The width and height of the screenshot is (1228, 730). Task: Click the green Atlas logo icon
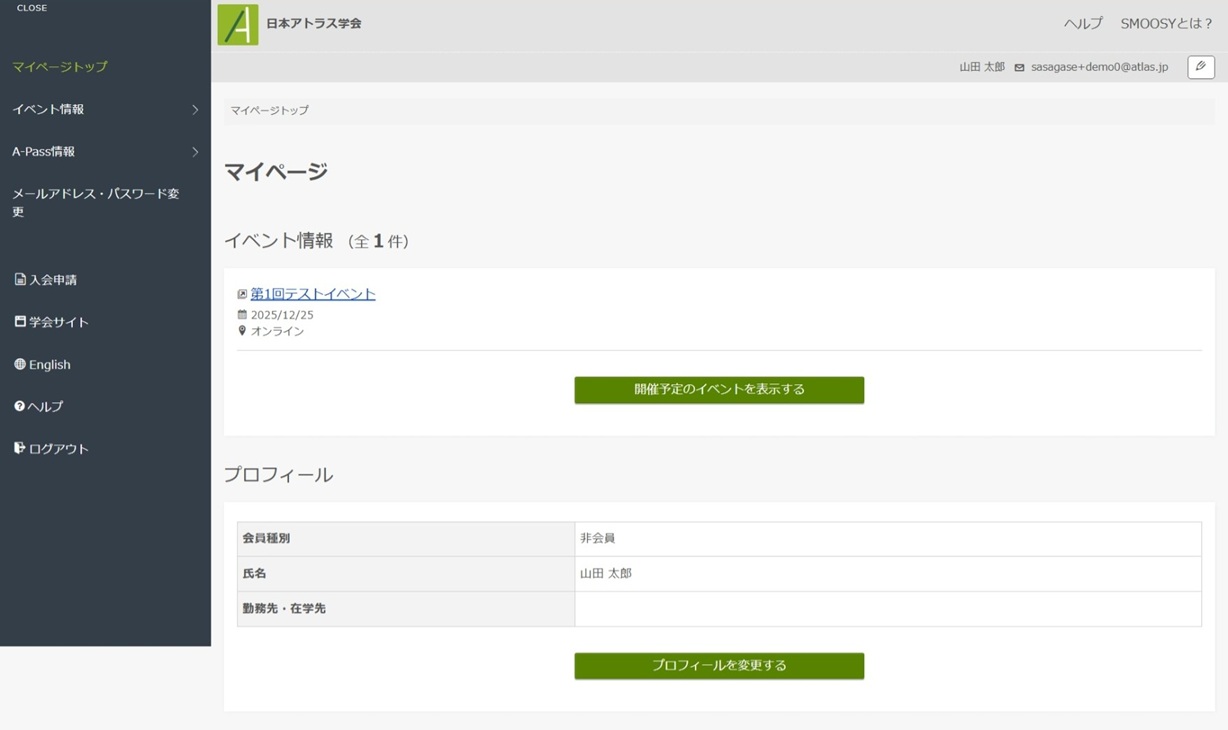(x=238, y=25)
